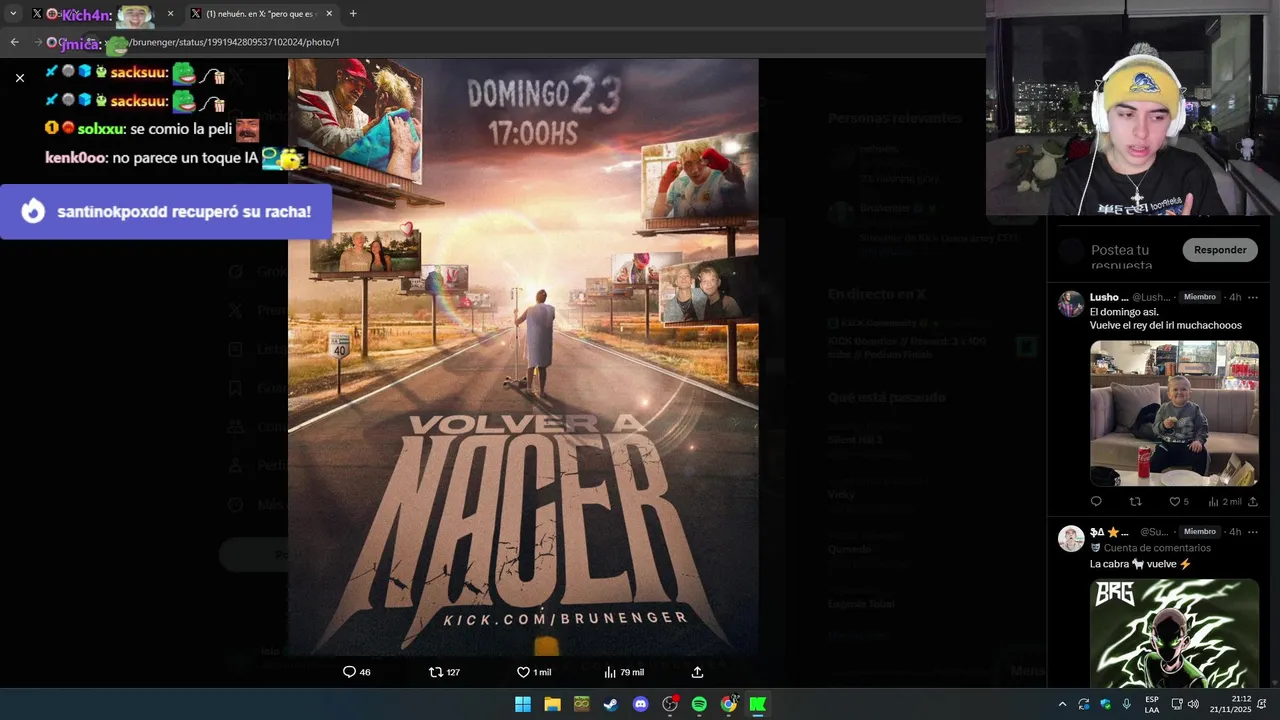This screenshot has height=720, width=1280.
Task: Like the post with 1 mil likes
Action: pos(533,672)
